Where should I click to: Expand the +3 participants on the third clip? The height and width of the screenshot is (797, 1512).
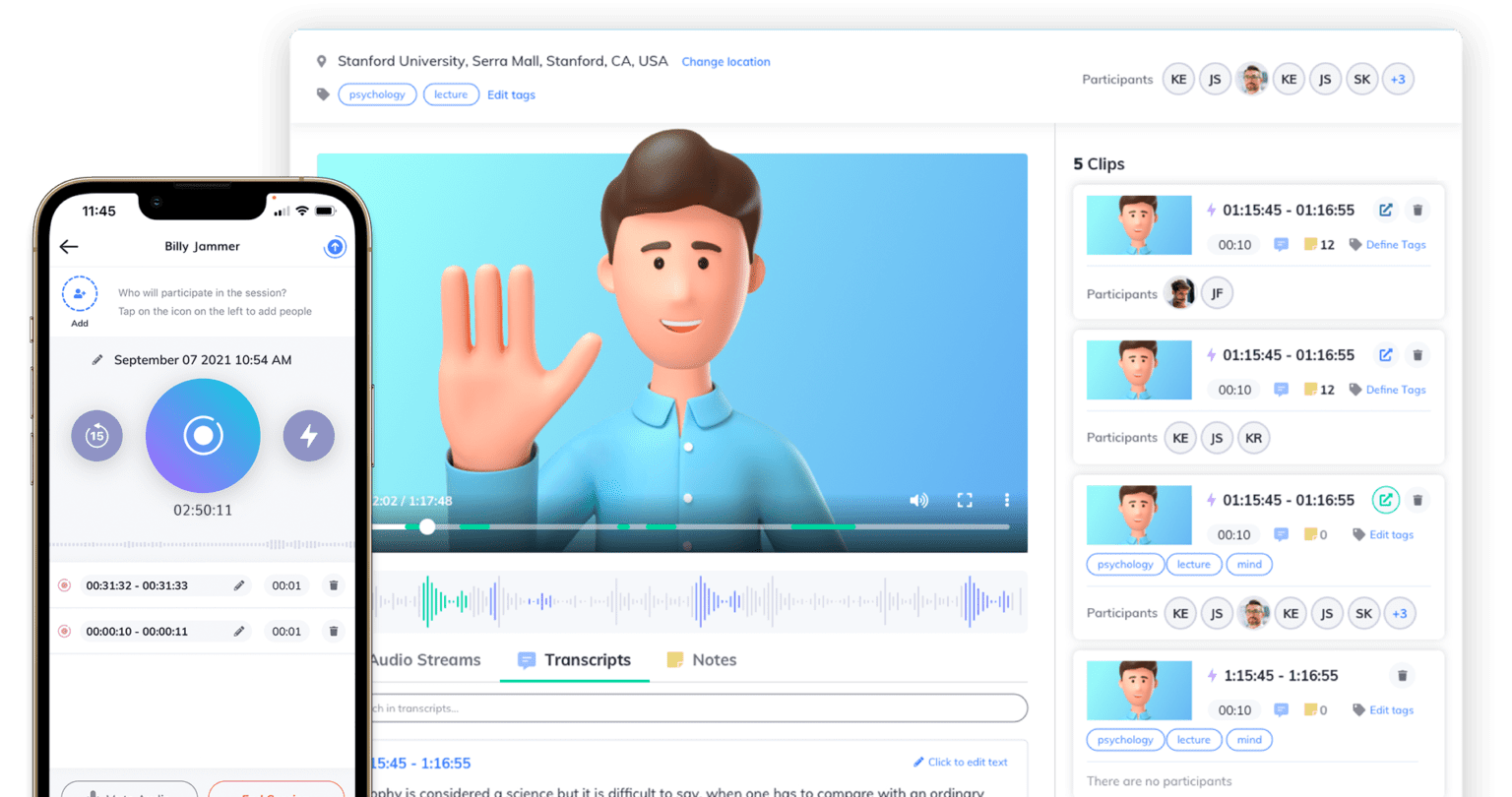1400,613
